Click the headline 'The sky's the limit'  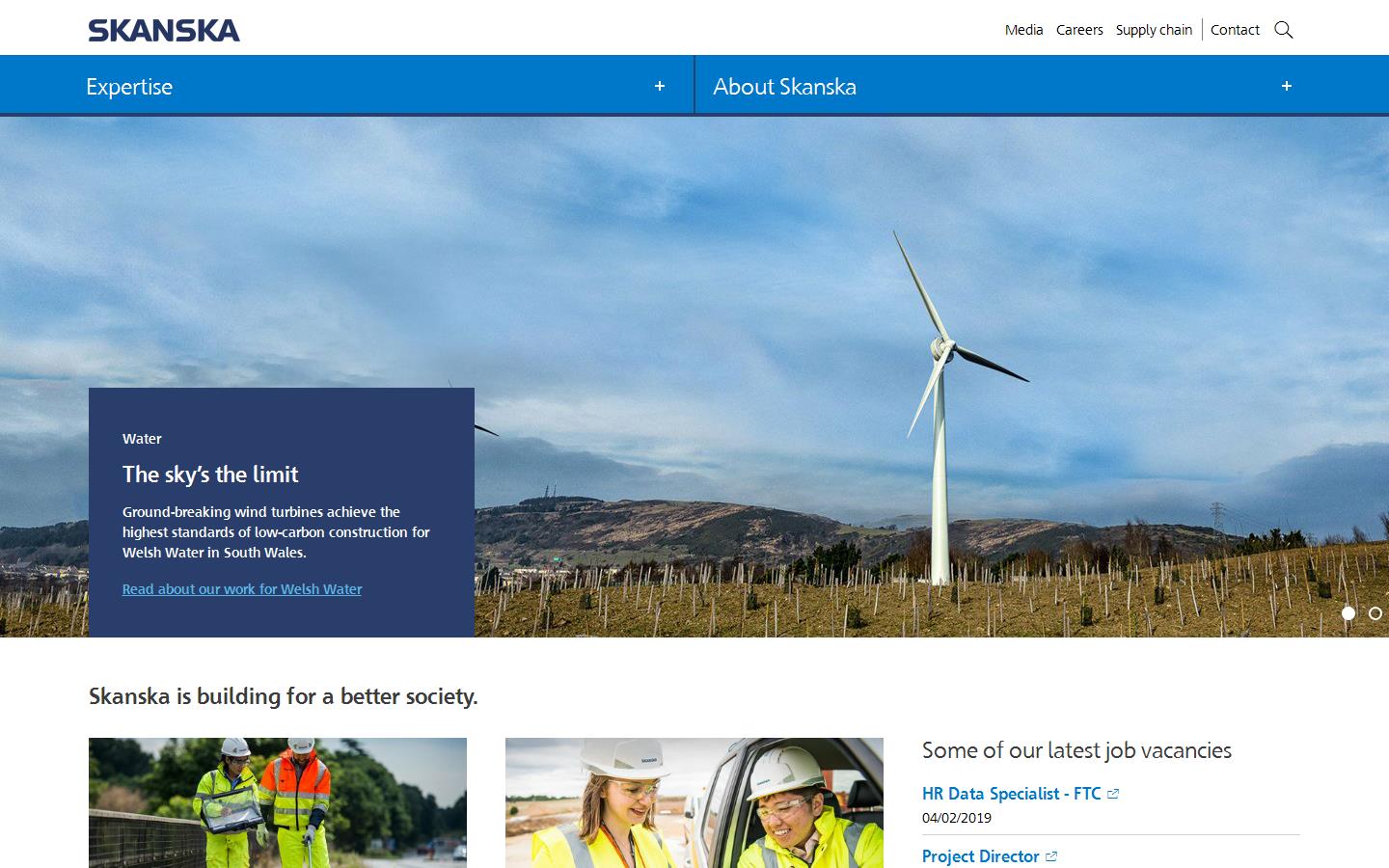(210, 475)
